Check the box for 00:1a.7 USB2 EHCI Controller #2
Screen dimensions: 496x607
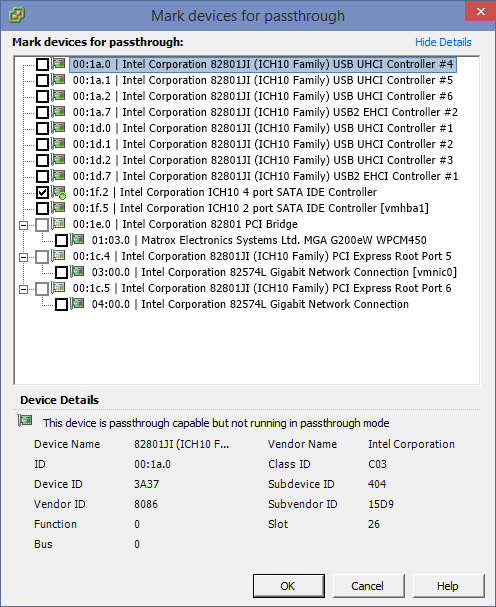[x=42, y=112]
